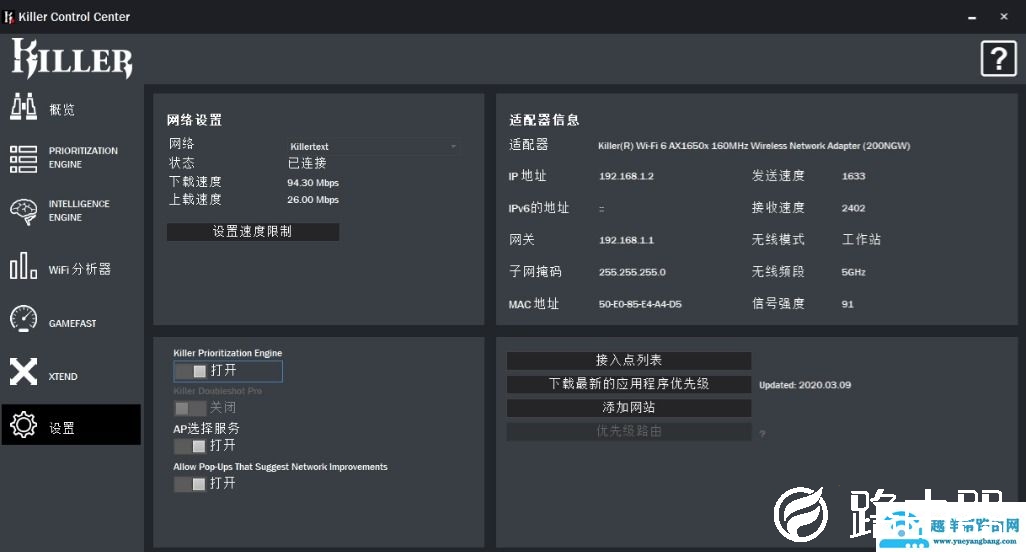This screenshot has height=552, width=1026.
Task: Open GAMEFAST section
Action: point(72,323)
